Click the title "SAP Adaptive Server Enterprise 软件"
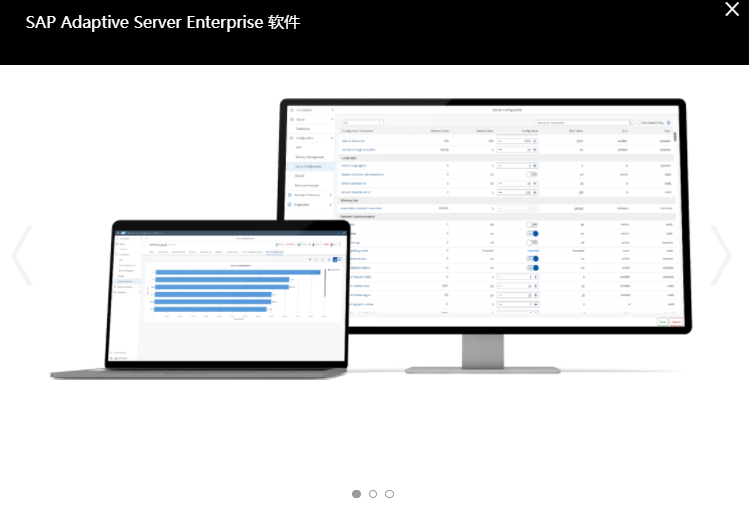 tap(163, 22)
